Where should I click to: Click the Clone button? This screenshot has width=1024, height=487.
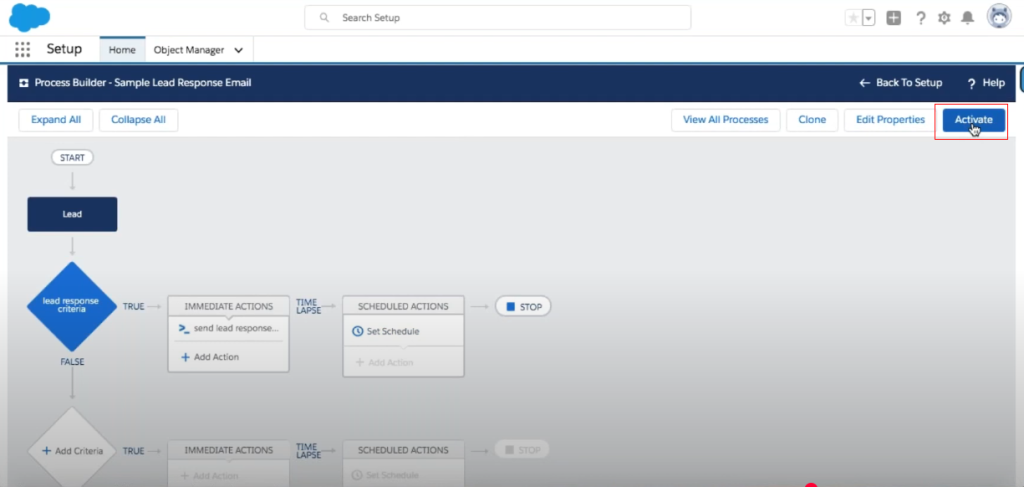click(812, 120)
